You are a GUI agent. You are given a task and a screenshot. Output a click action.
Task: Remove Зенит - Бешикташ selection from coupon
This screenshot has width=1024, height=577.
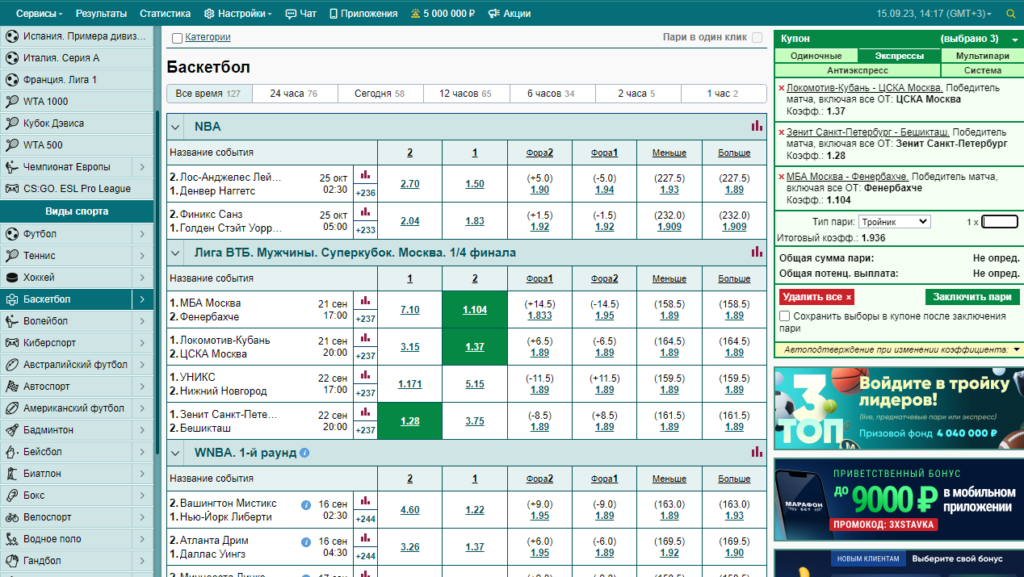781,132
